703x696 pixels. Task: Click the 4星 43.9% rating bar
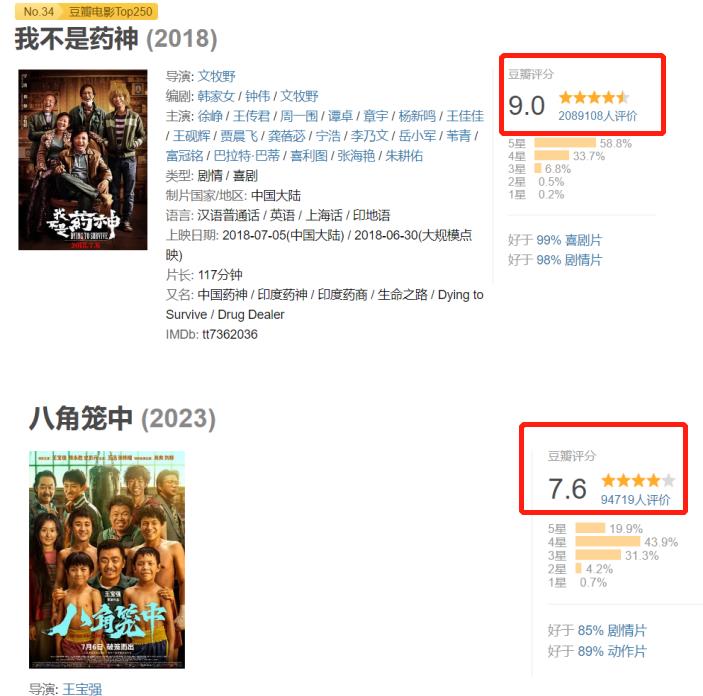point(608,542)
